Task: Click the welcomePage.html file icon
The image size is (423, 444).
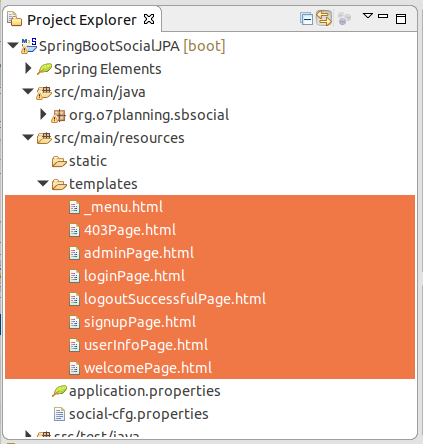Action: coord(74,368)
